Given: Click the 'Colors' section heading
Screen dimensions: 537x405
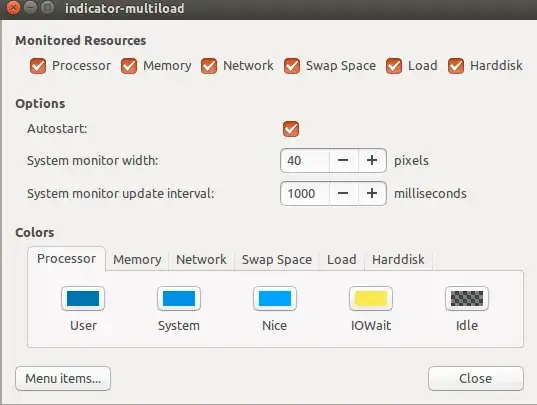Looking at the screenshot, I should click(35, 232).
